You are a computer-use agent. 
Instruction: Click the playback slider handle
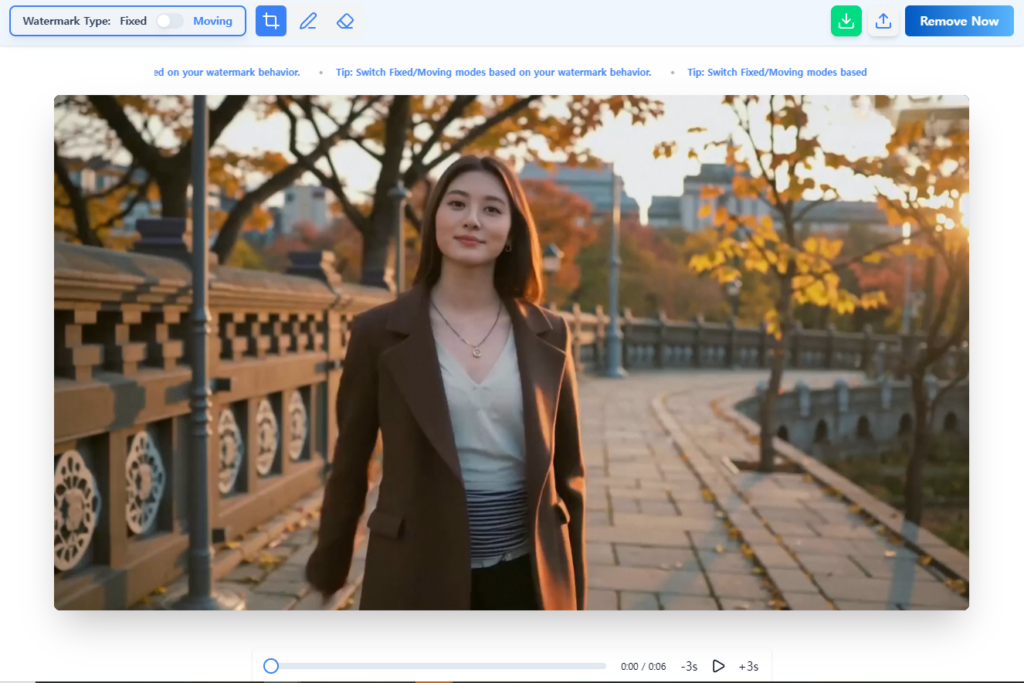(x=271, y=666)
